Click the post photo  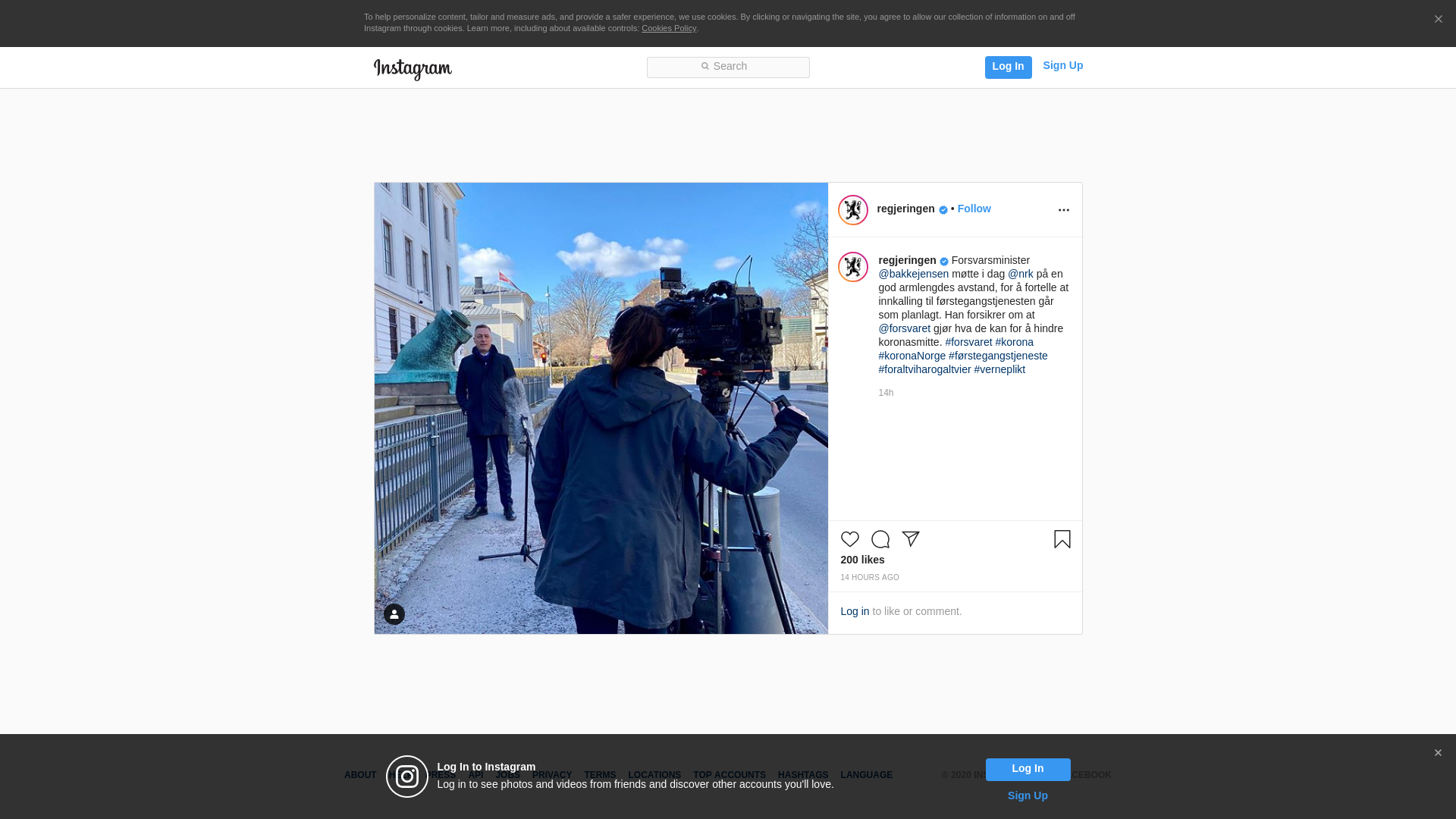[601, 408]
